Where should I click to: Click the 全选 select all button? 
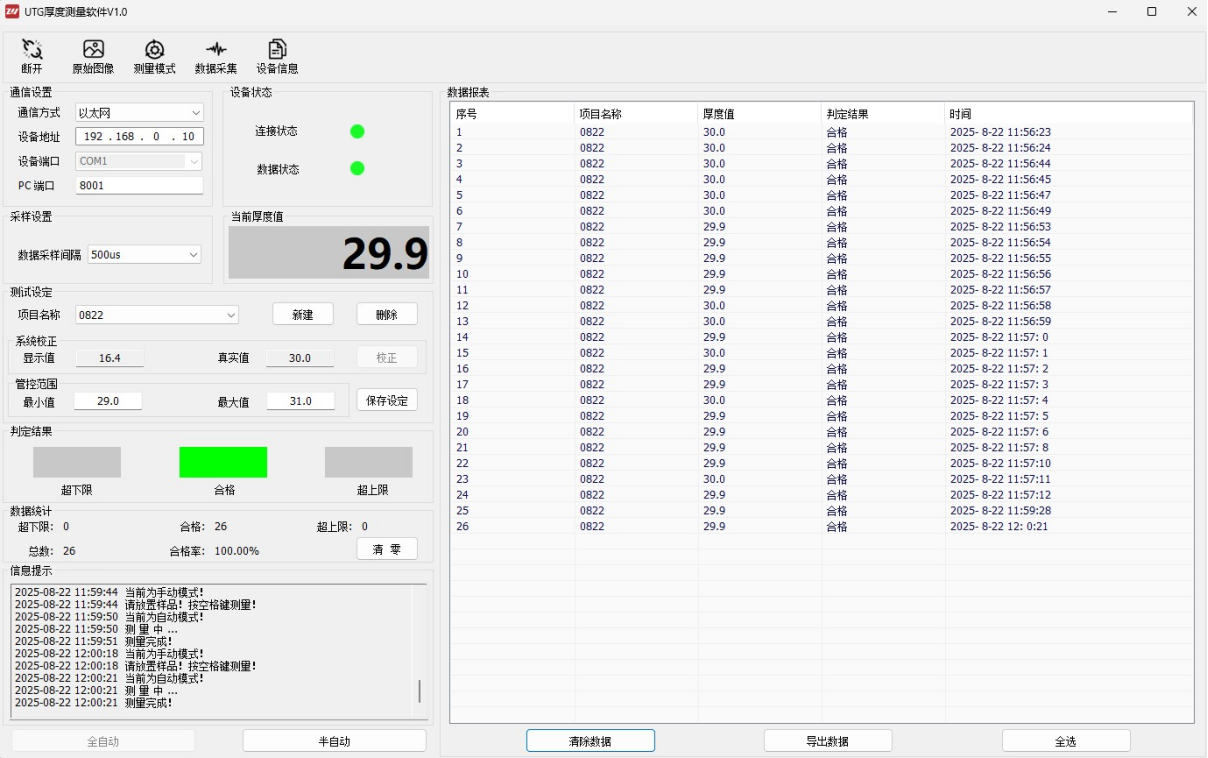[x=1065, y=741]
